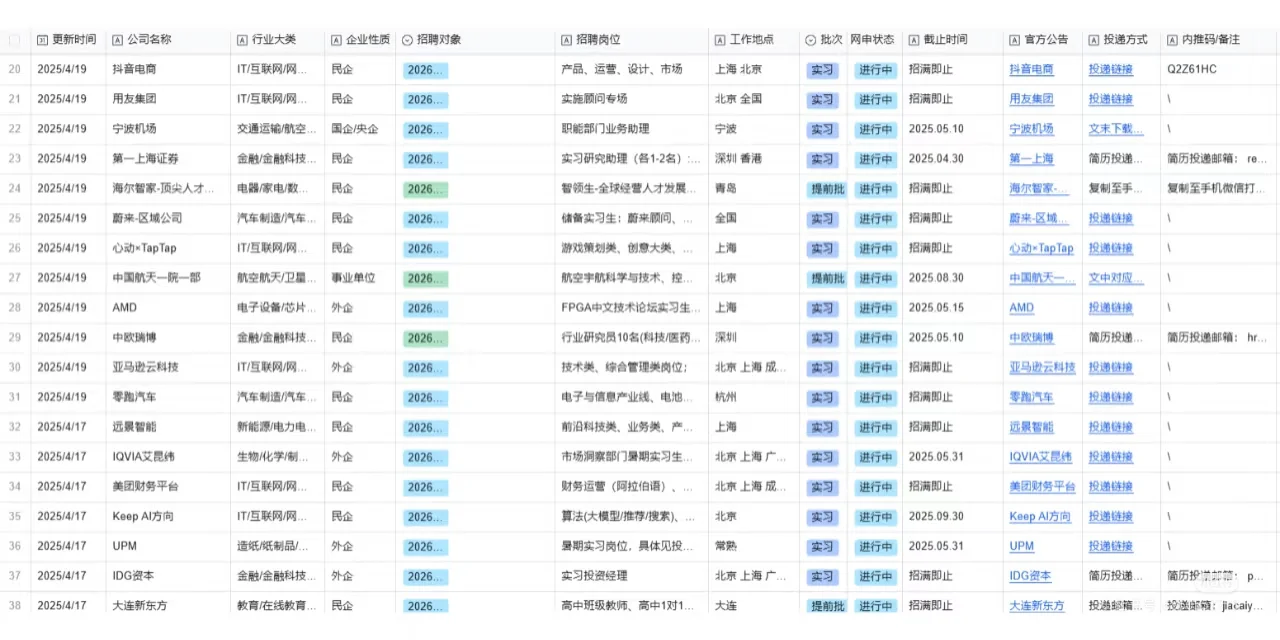Select the 航空航天/卫星 industry cell
1280x640 pixels.
pyautogui.click(x=277, y=278)
